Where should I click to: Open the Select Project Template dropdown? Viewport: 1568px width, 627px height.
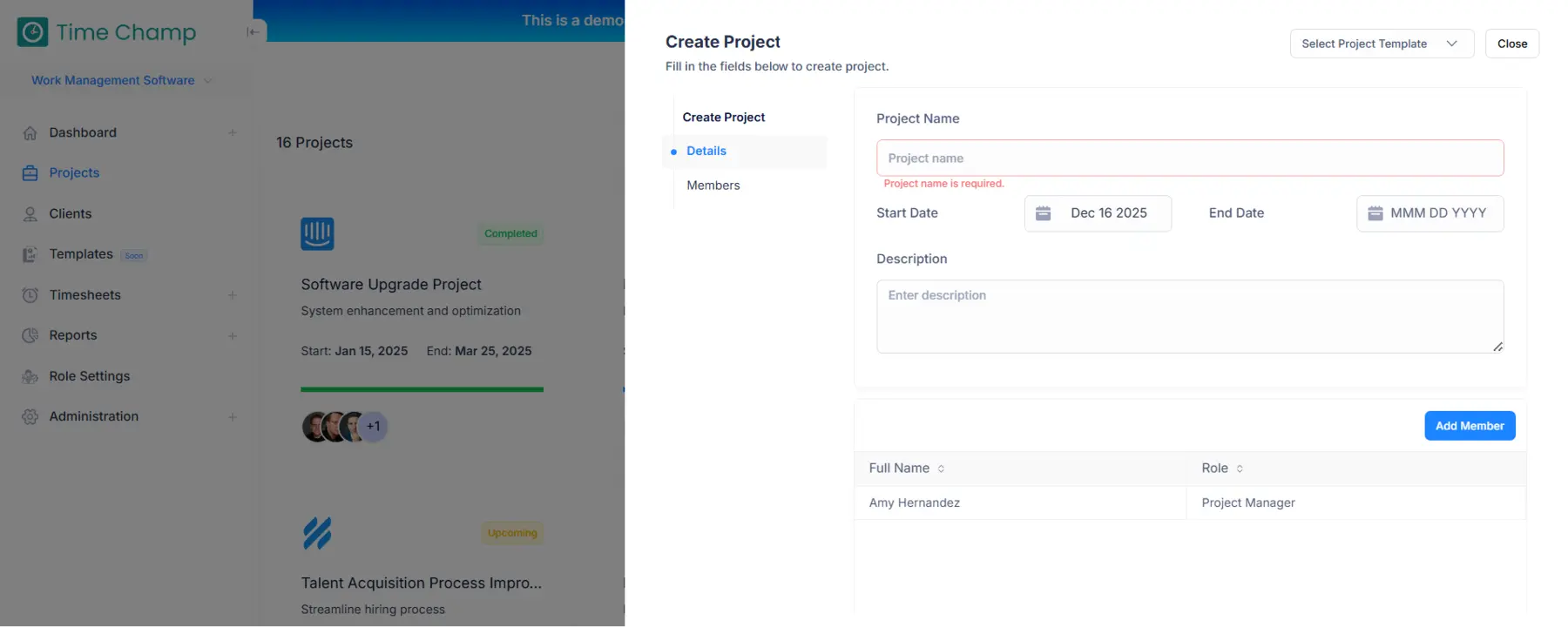coord(1382,44)
